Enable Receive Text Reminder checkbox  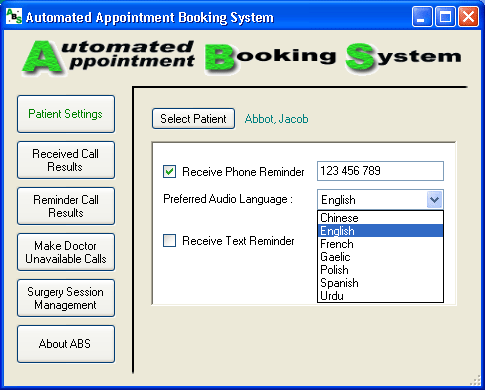click(169, 240)
